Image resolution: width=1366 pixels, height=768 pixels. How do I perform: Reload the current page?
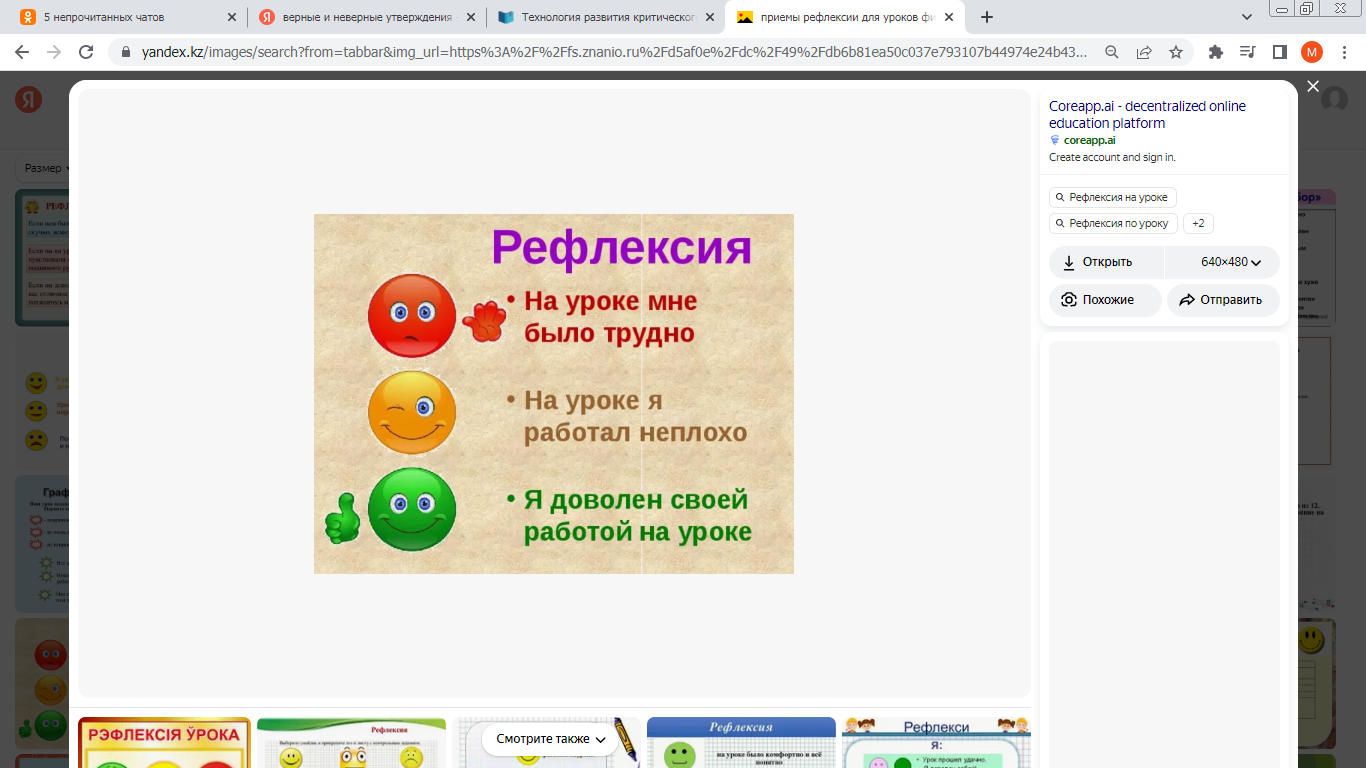pyautogui.click(x=86, y=52)
